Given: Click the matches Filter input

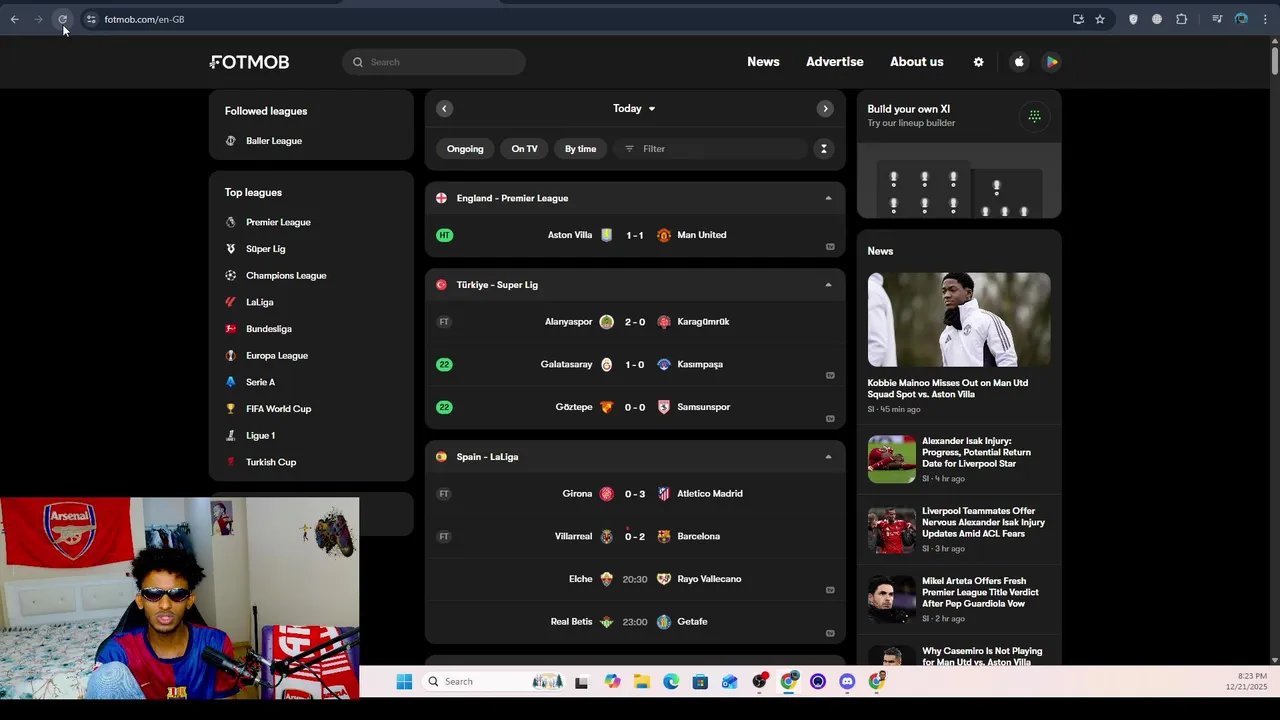Looking at the screenshot, I should pyautogui.click(x=710, y=149).
